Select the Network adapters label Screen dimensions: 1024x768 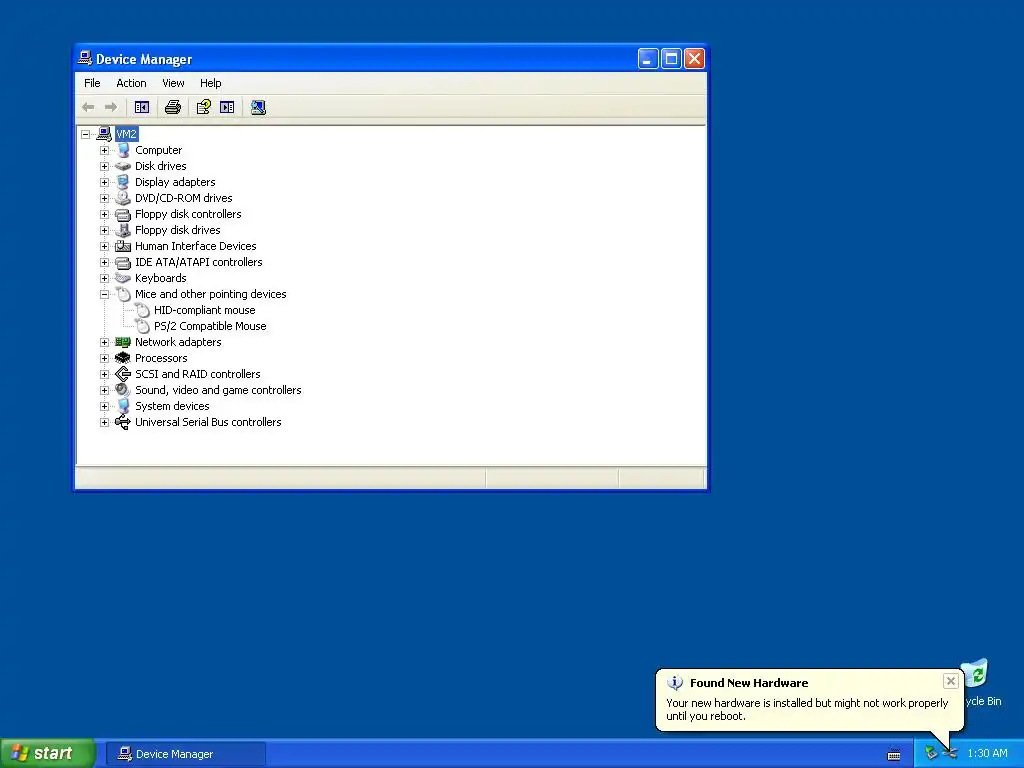178,342
